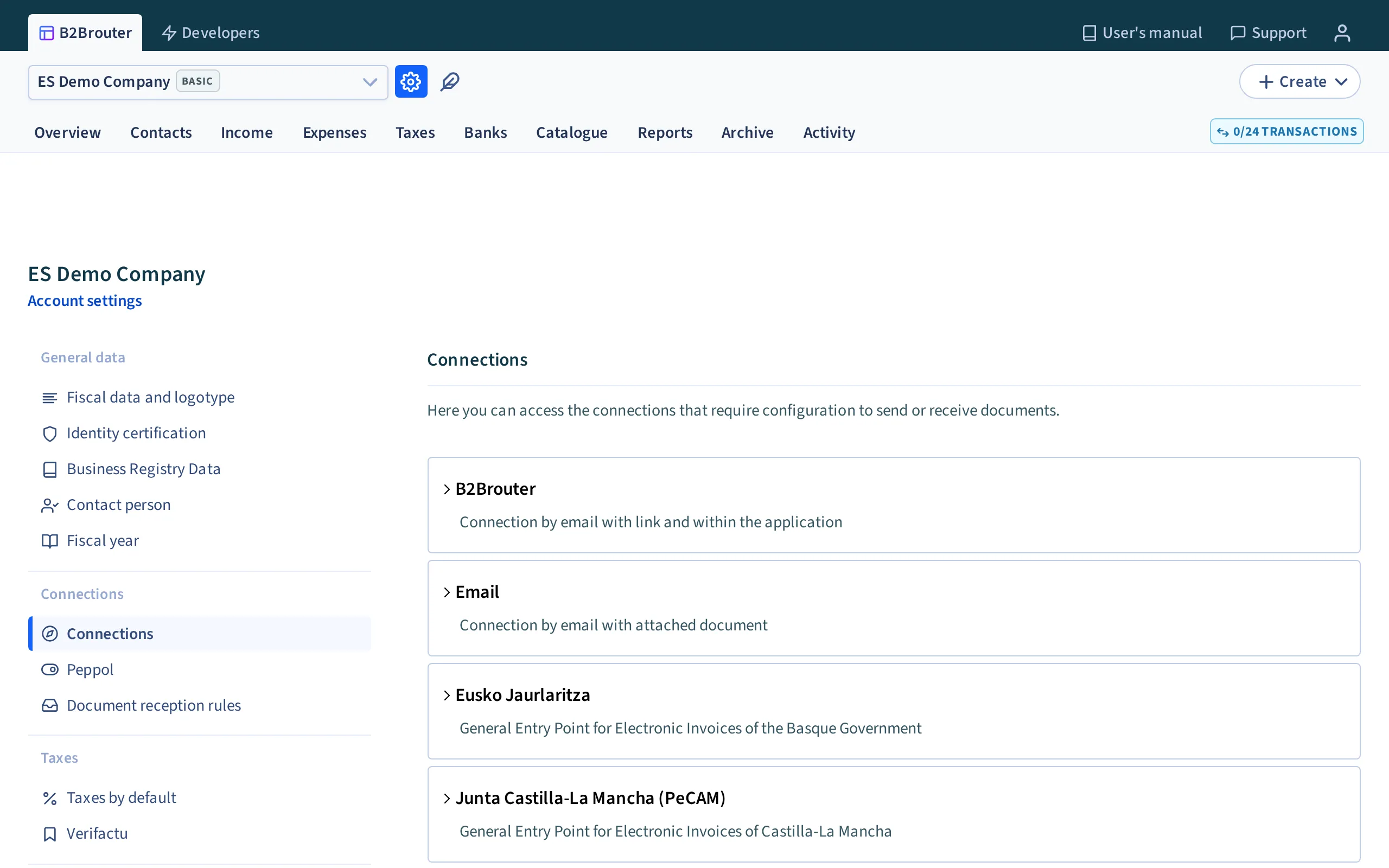
Task: Click the Email connection heading
Action: click(477, 592)
